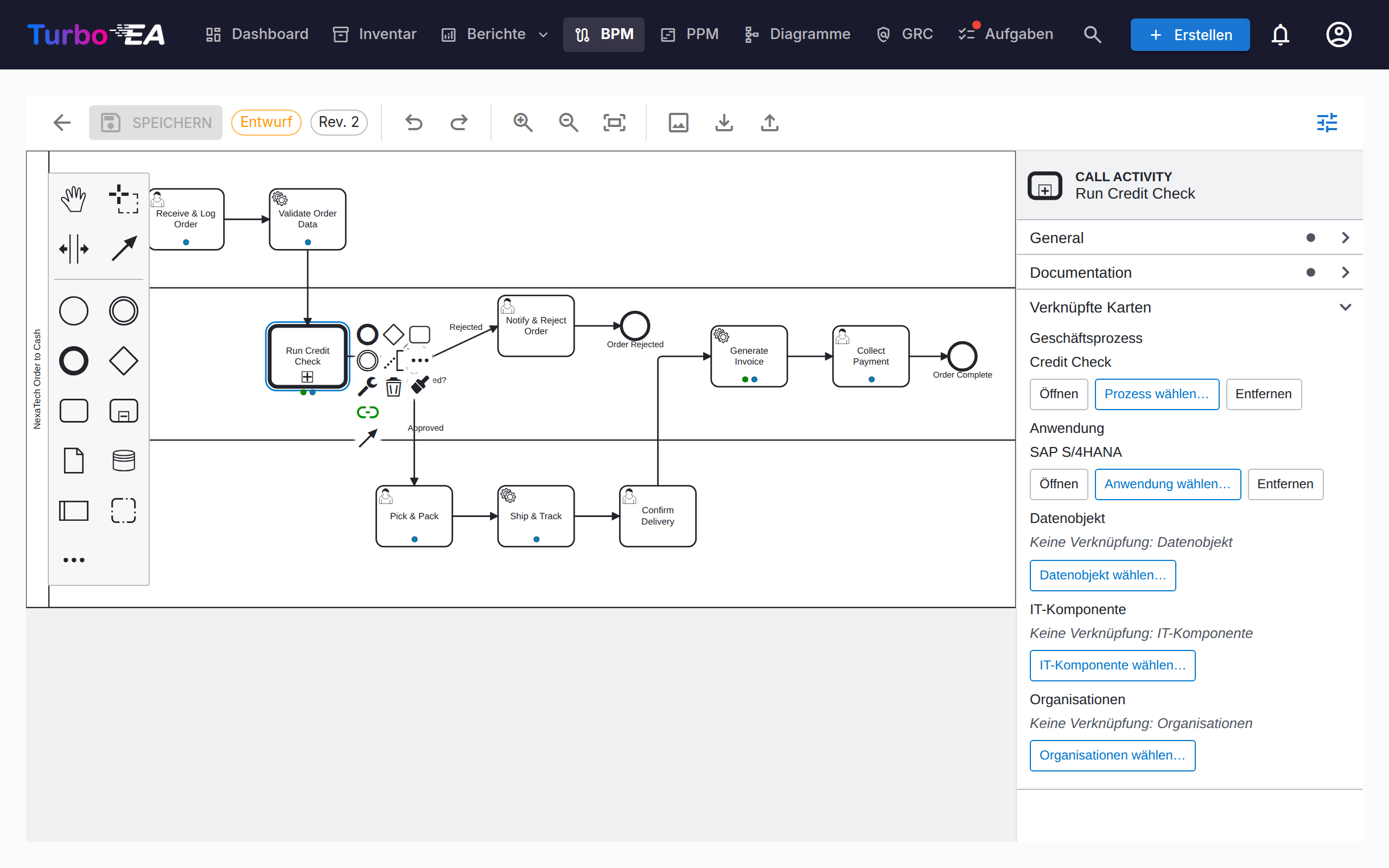This screenshot has height=868, width=1389.
Task: Click the Erstellen button
Action: click(x=1190, y=34)
